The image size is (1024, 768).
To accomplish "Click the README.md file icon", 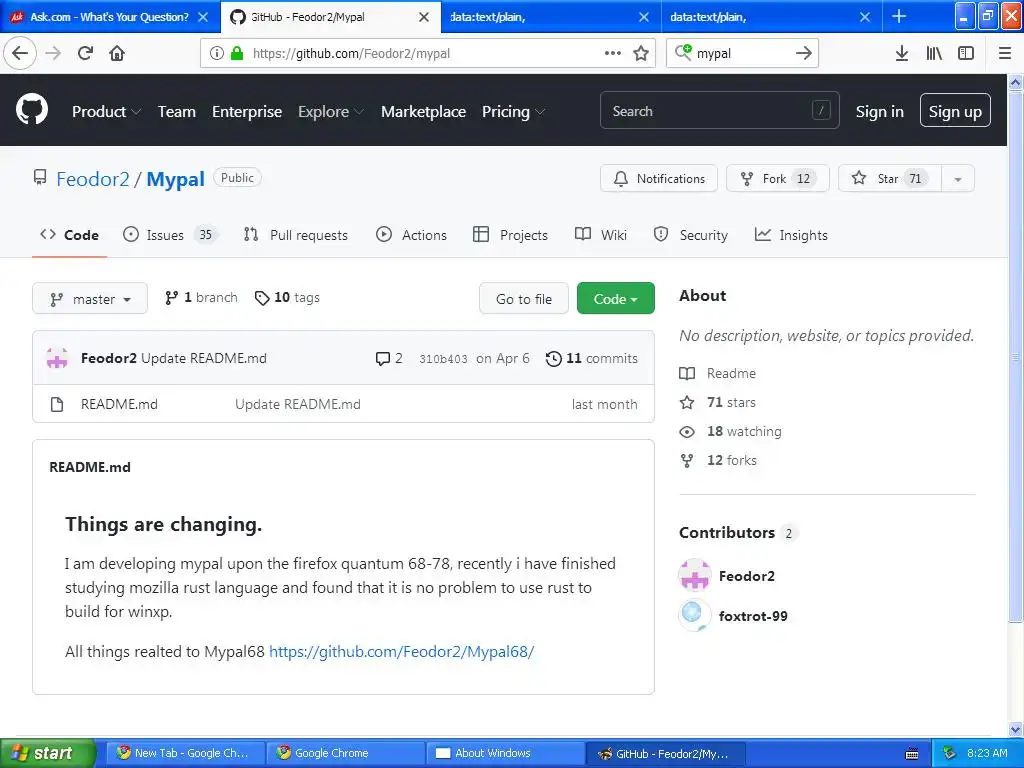I will [x=57, y=404].
